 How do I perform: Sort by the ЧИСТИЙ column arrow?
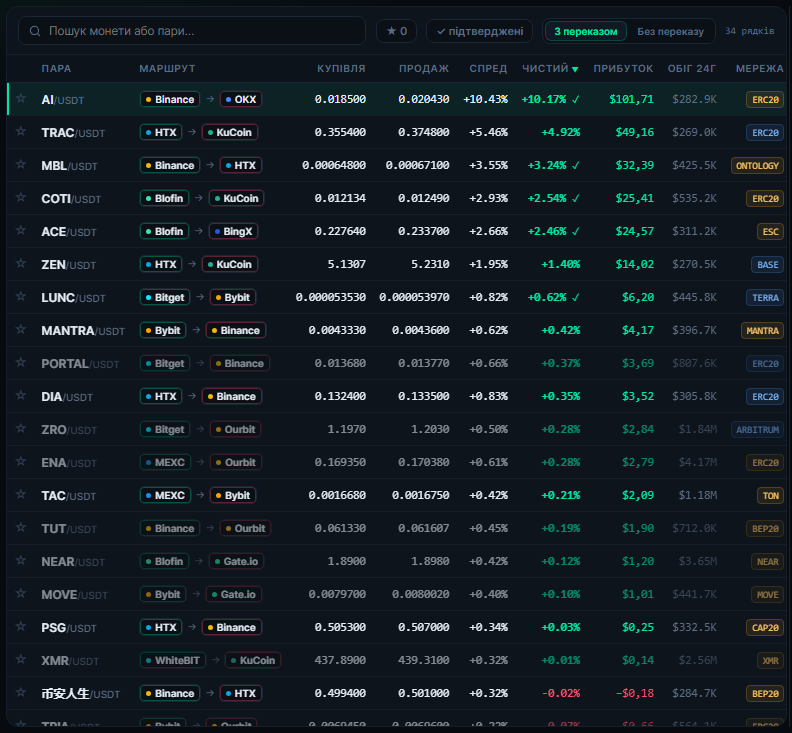click(x=575, y=69)
